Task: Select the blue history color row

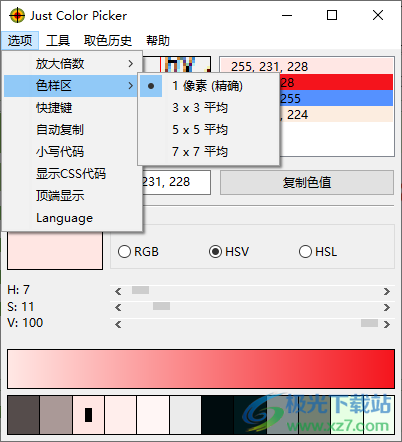Action: coord(336,98)
